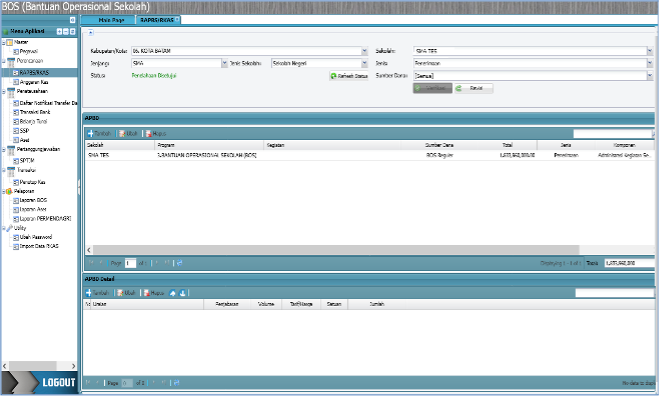Click Tambah in the APBD toolbar
The height and width of the screenshot is (396, 660).
coord(99,133)
